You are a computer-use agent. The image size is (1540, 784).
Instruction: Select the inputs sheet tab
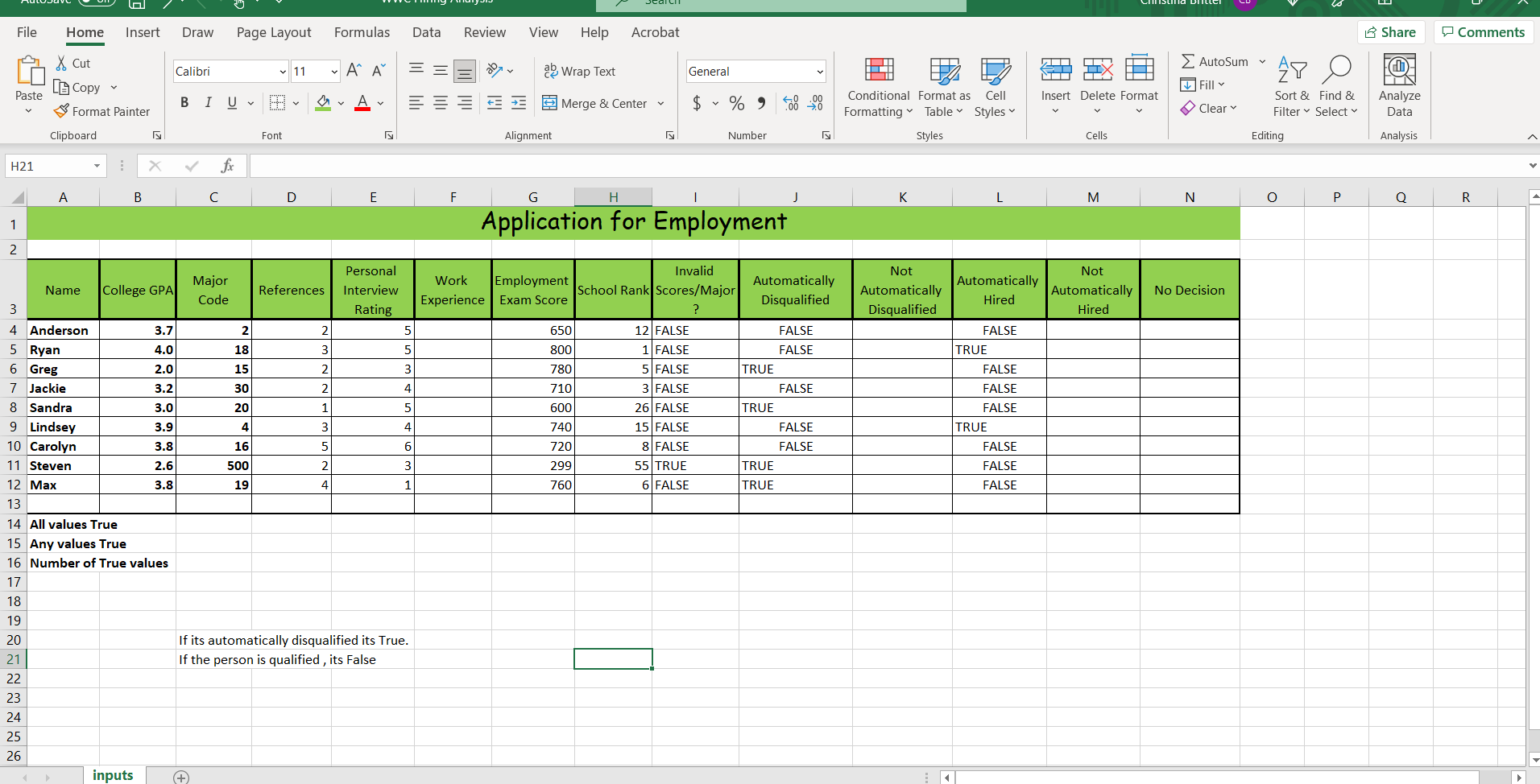click(113, 775)
